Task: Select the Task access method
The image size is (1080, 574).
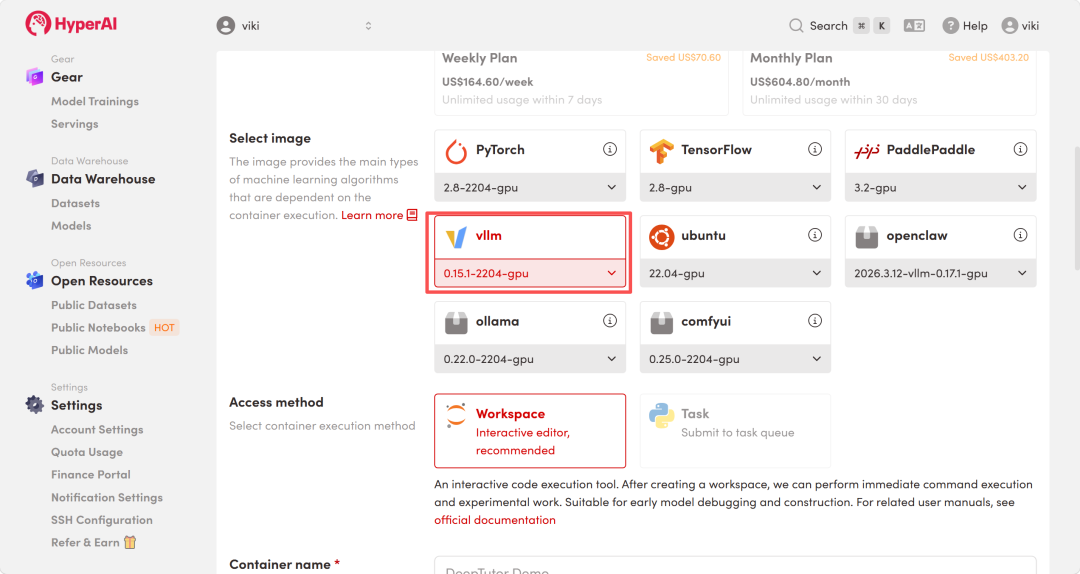Action: coord(735,431)
